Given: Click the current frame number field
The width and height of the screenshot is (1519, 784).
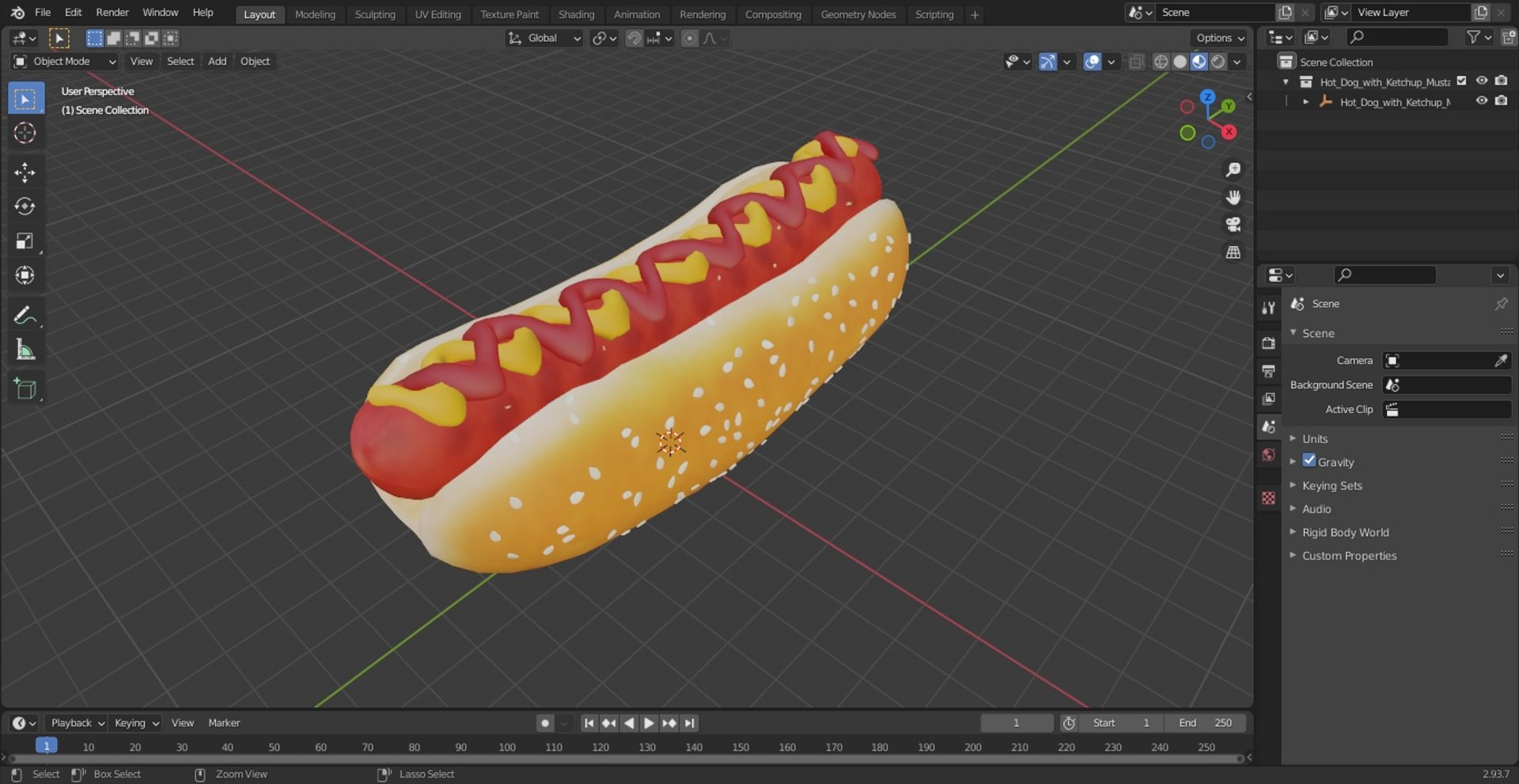Looking at the screenshot, I should click(1017, 723).
